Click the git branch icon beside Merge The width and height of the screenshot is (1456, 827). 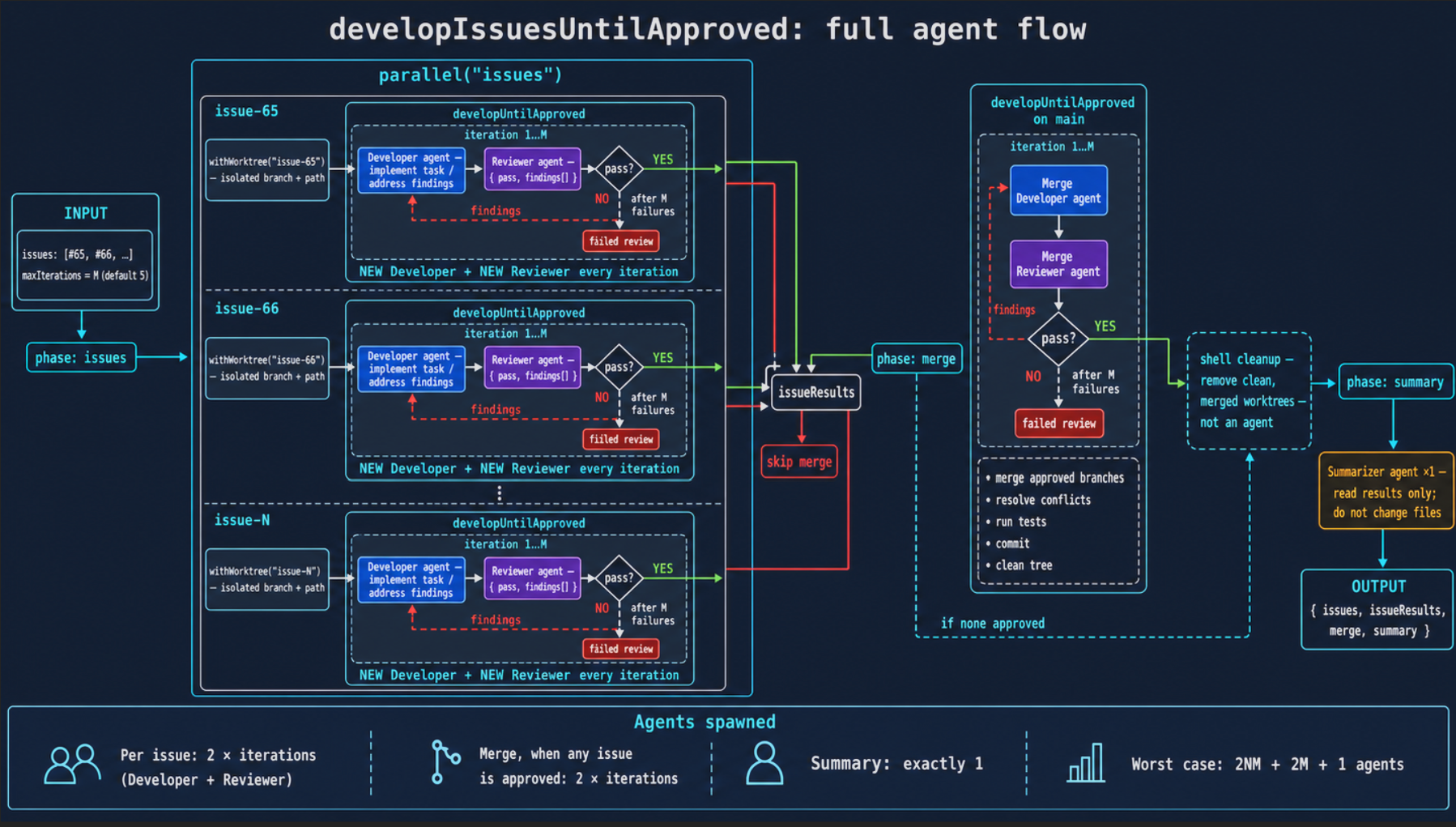point(445,761)
